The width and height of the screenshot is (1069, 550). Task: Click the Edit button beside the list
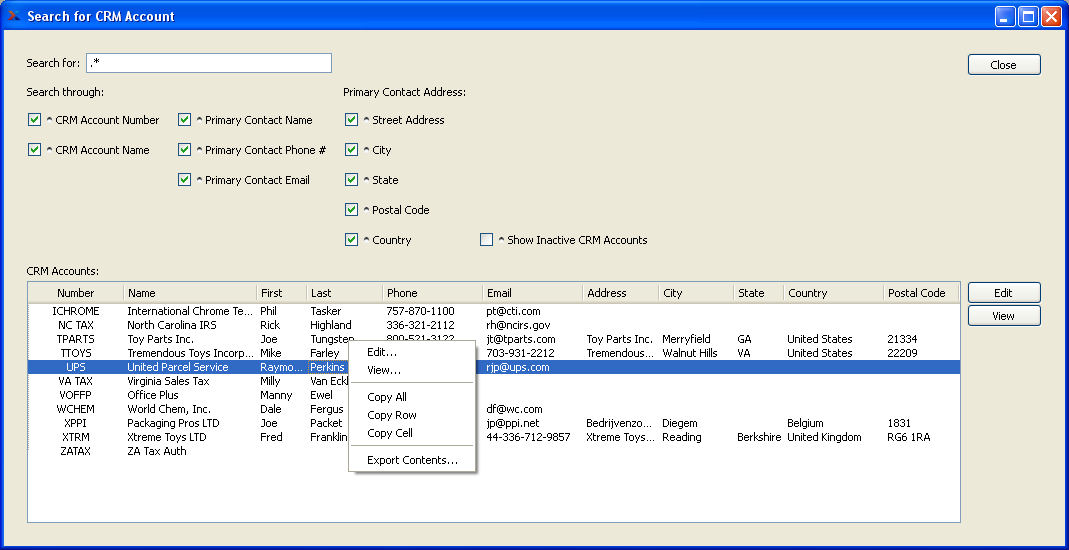tap(1003, 293)
